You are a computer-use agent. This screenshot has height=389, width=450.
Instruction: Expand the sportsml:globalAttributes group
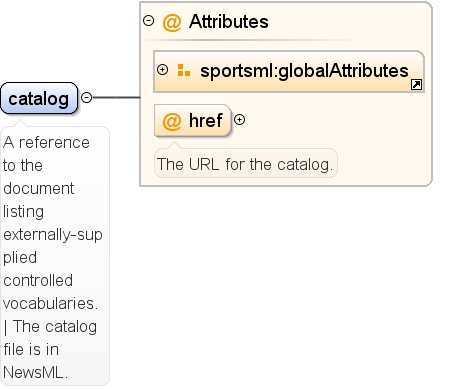[x=162, y=70]
